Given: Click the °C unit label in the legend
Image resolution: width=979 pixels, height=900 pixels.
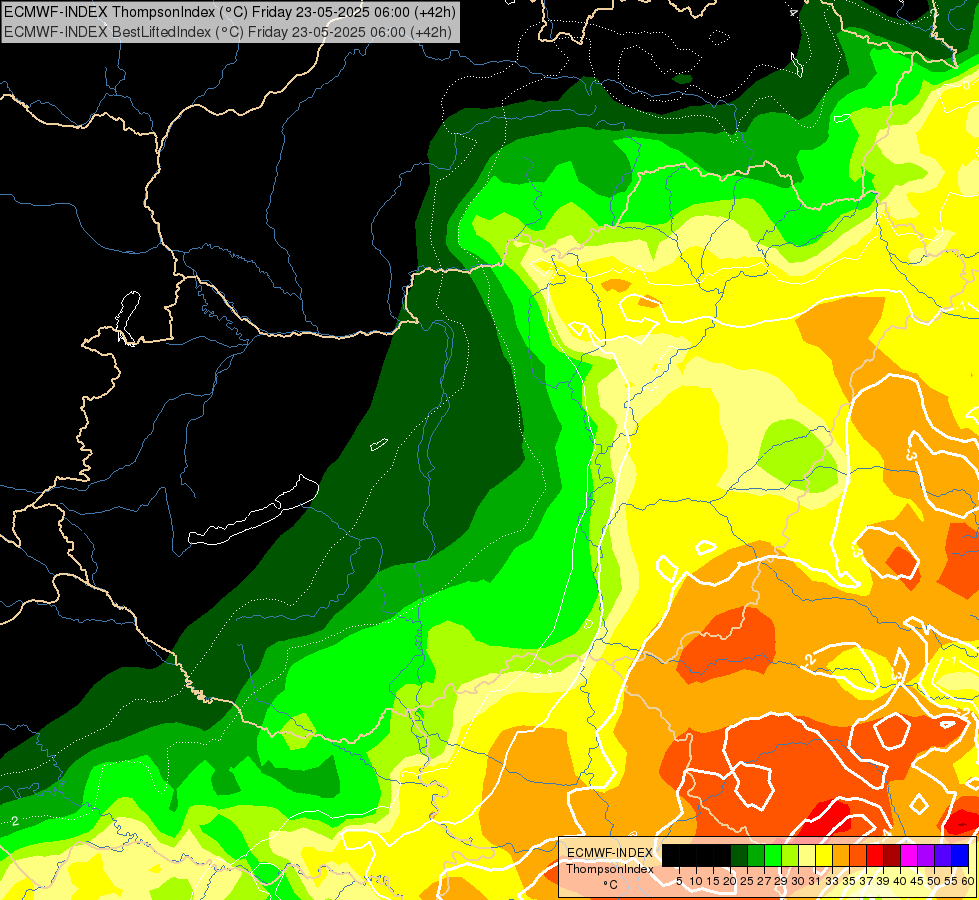Looking at the screenshot, I should click(x=611, y=884).
